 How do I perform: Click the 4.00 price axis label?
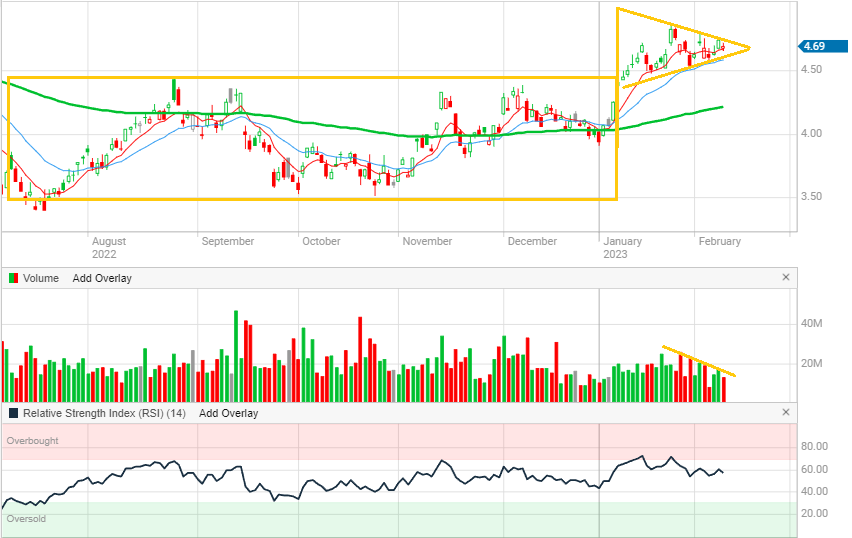[x=811, y=133]
